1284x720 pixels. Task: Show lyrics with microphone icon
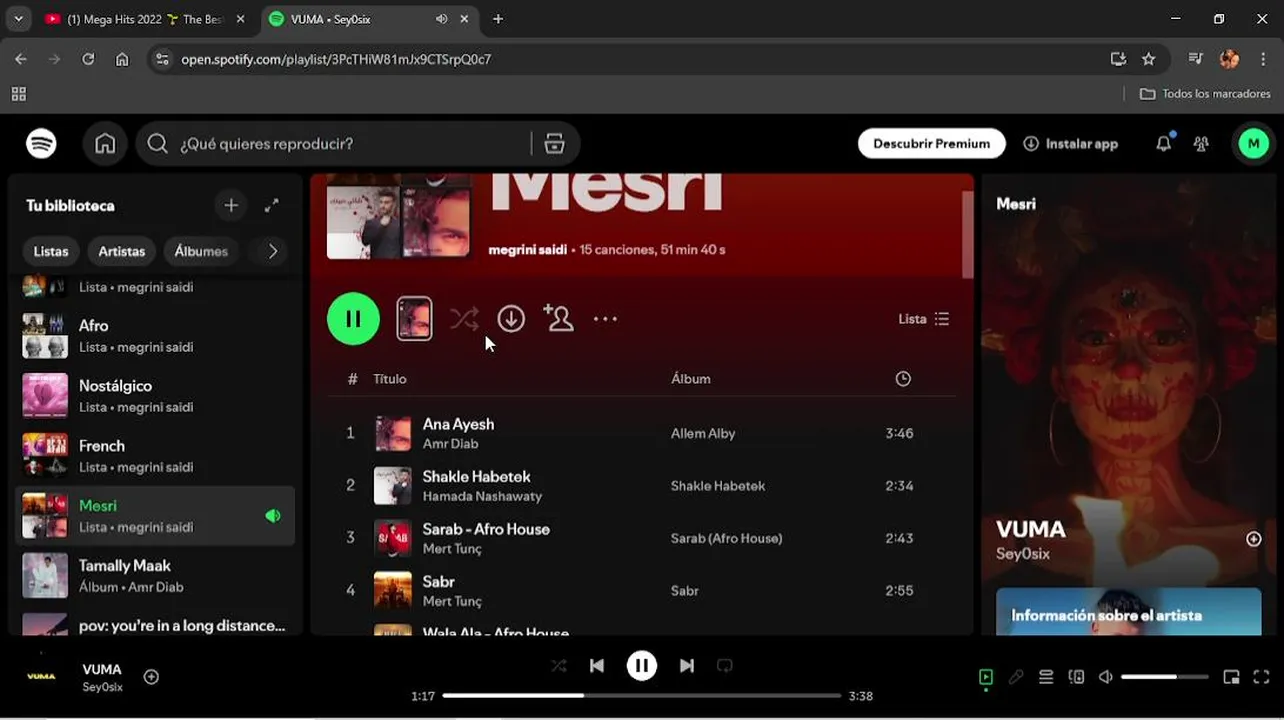tap(1016, 677)
